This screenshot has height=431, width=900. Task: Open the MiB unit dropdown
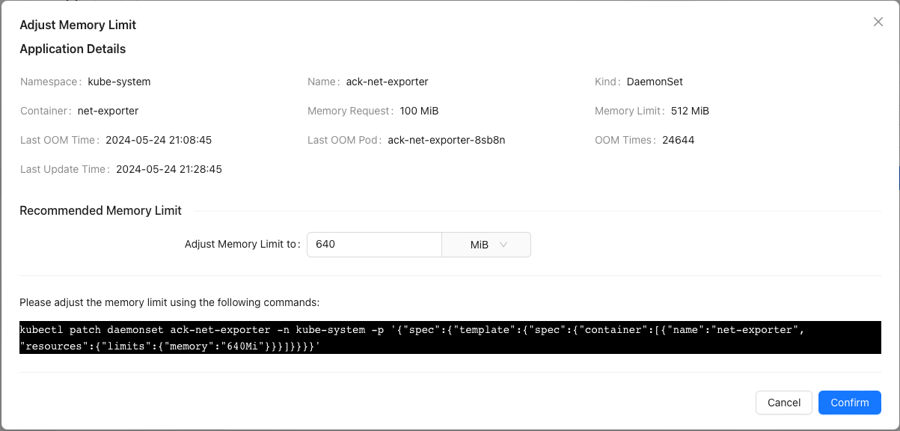pos(486,244)
